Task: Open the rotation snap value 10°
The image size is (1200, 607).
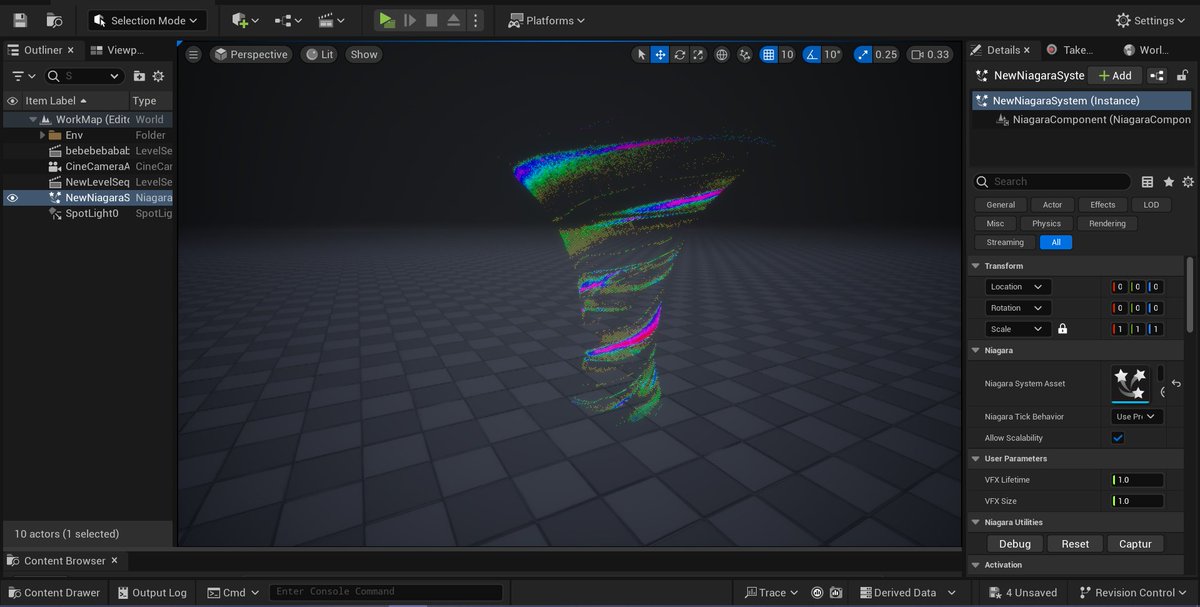Action: tap(832, 54)
